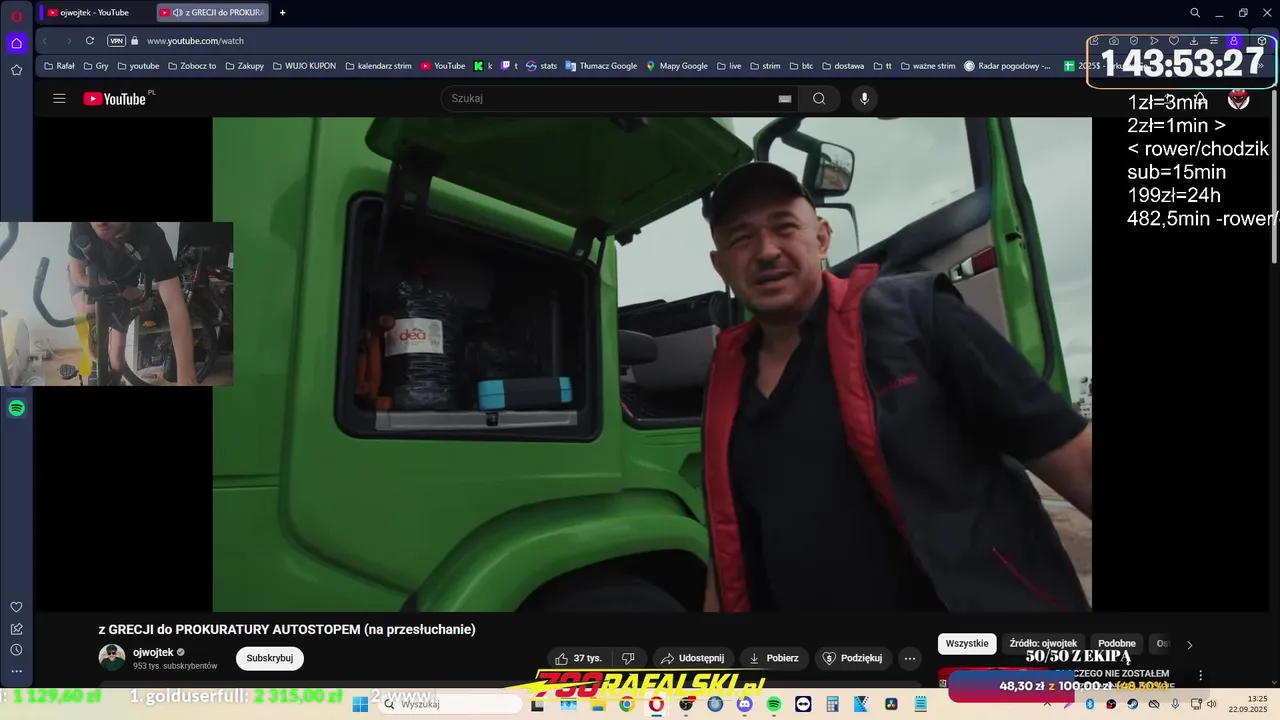Open the Opera sidebar home icon

(16, 43)
